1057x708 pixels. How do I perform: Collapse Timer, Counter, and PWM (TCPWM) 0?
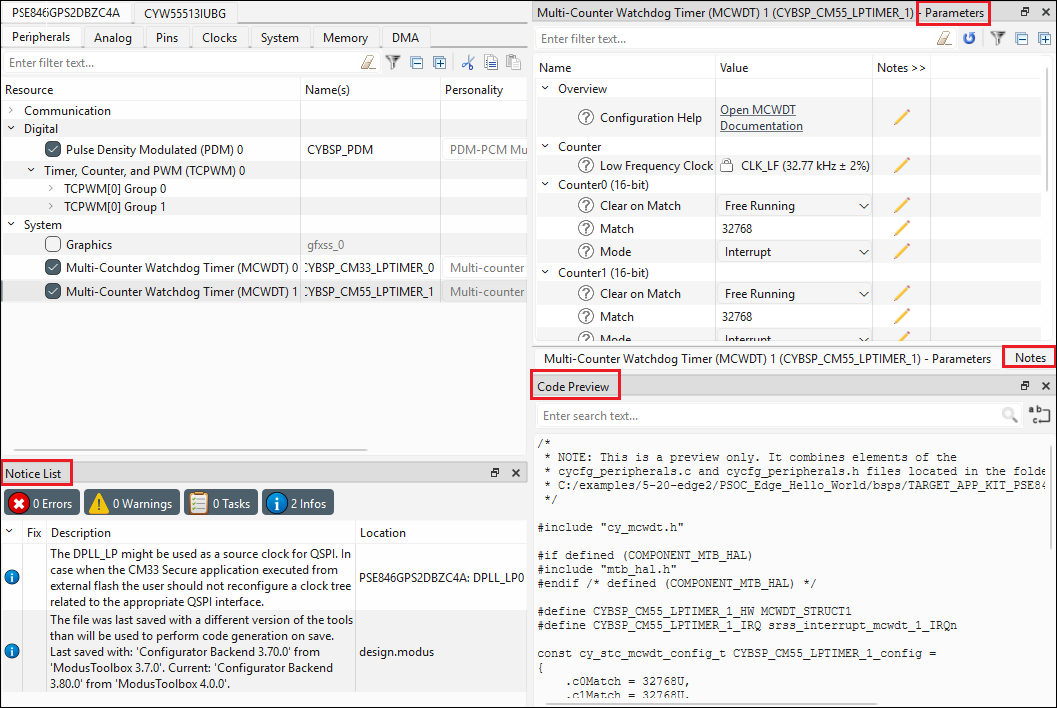point(31,171)
